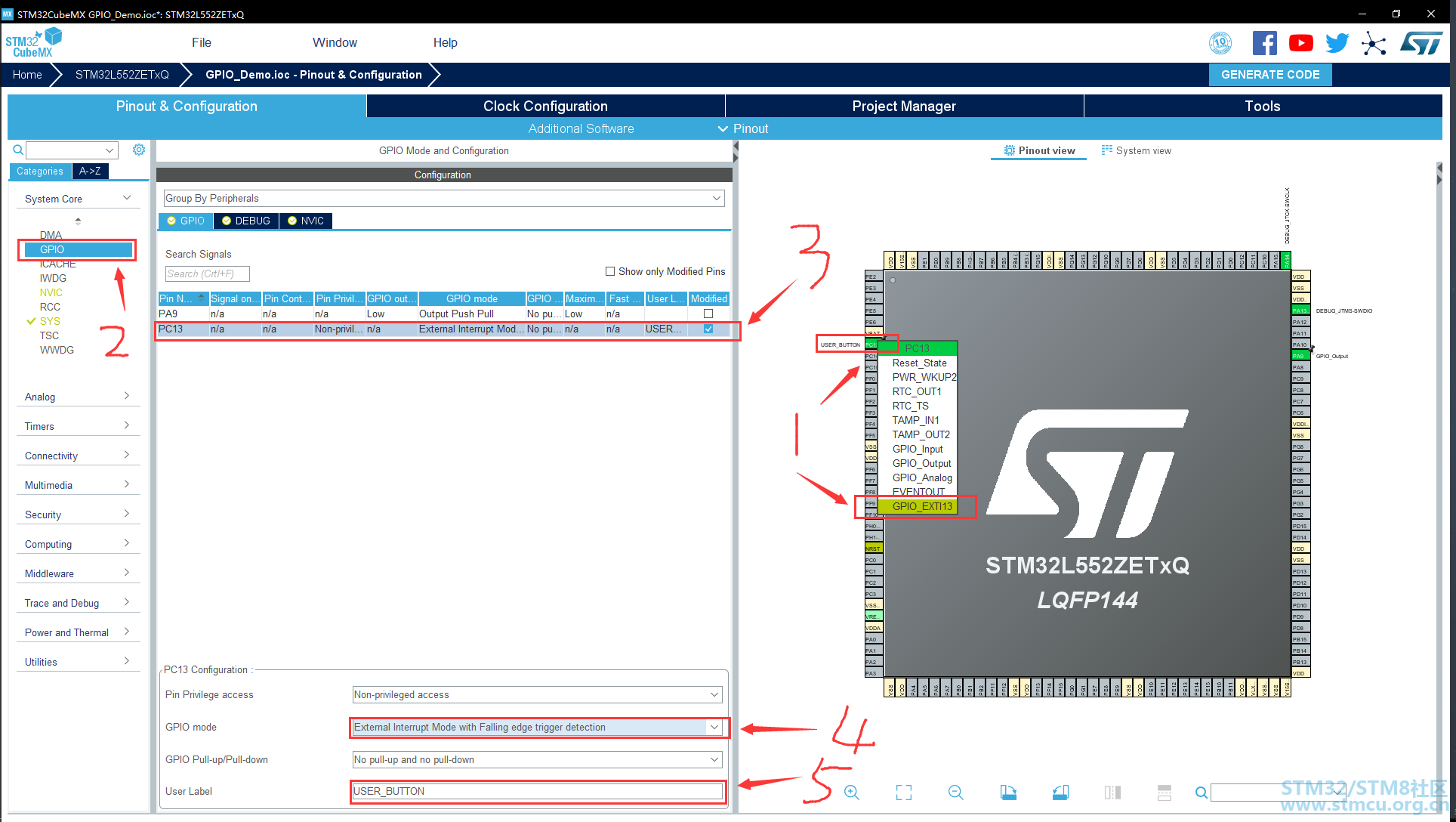The height and width of the screenshot is (822, 1456).
Task: Expand the Pinout dropdown menu
Action: pyautogui.click(x=743, y=128)
